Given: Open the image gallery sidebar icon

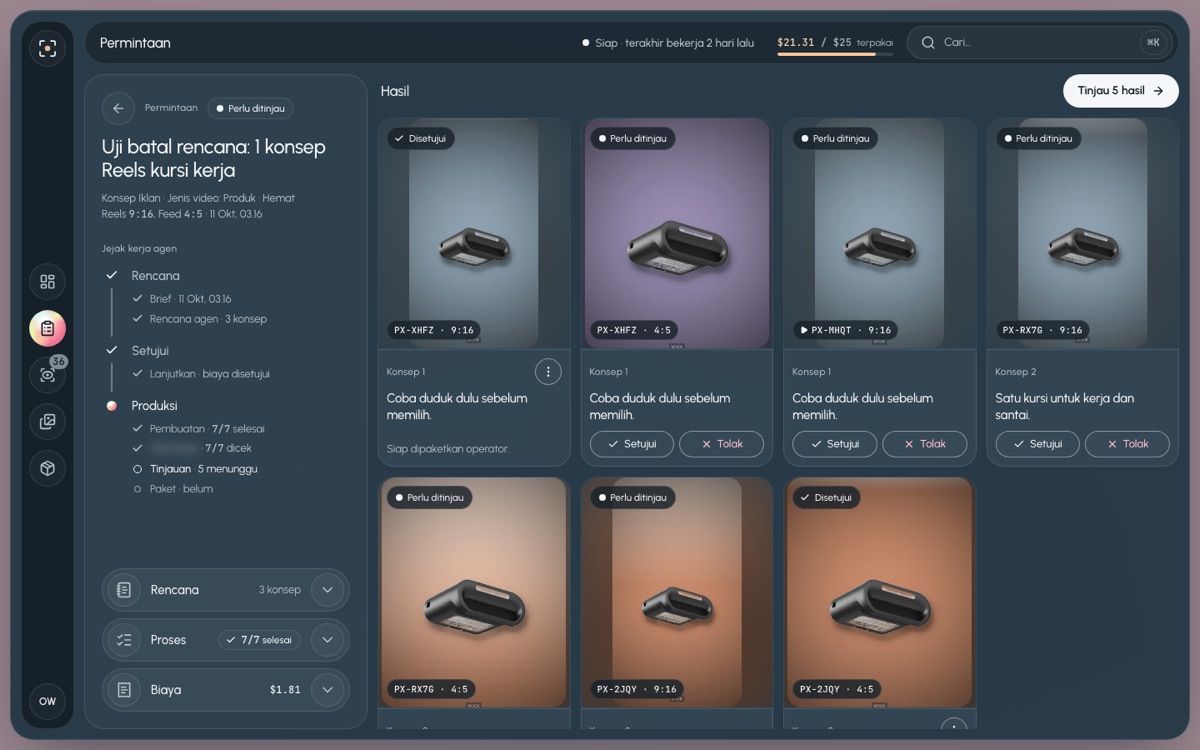Looking at the screenshot, I should 47,422.
